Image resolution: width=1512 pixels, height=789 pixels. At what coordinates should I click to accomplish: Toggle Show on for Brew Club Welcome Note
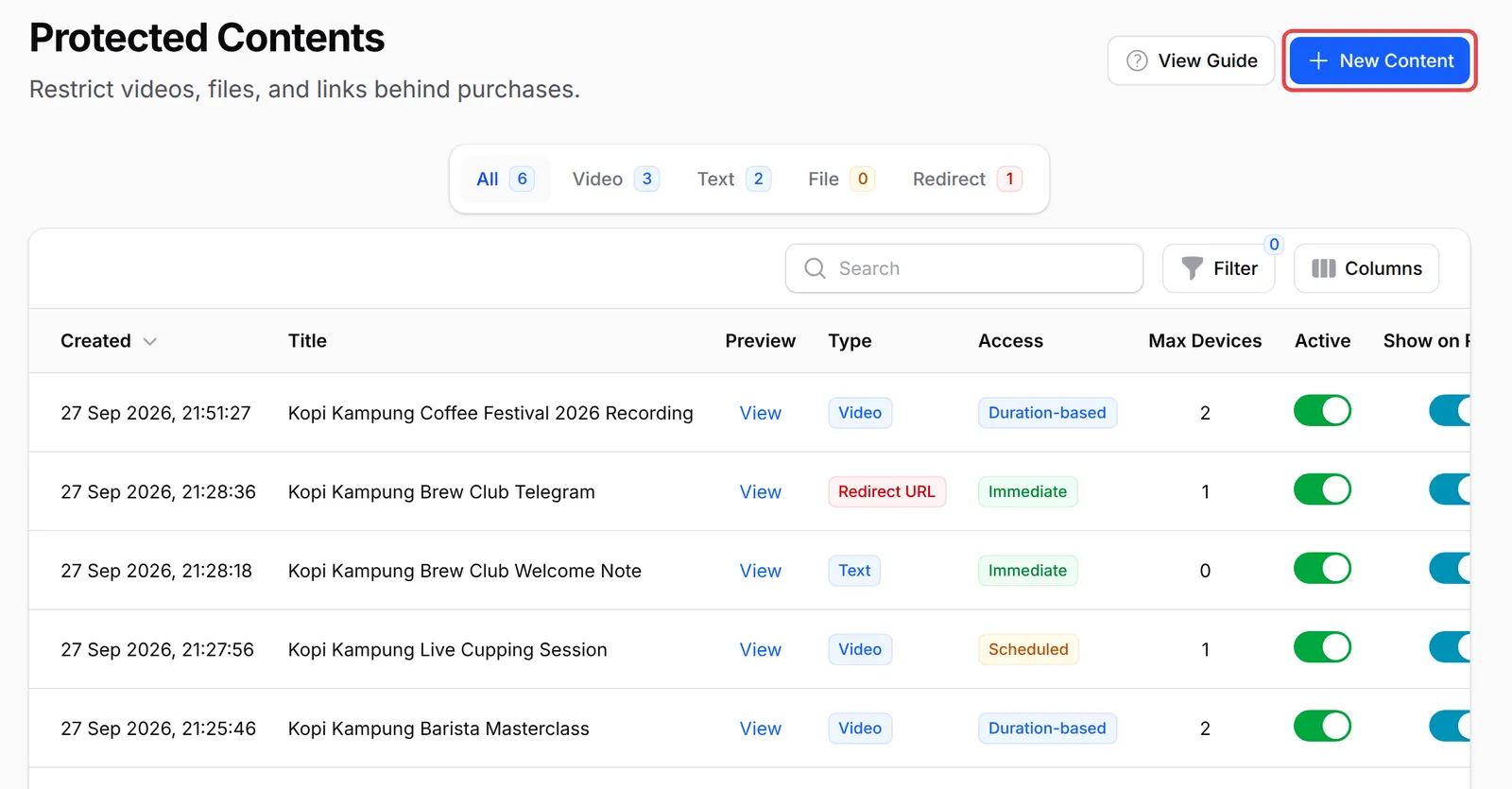point(1450,569)
